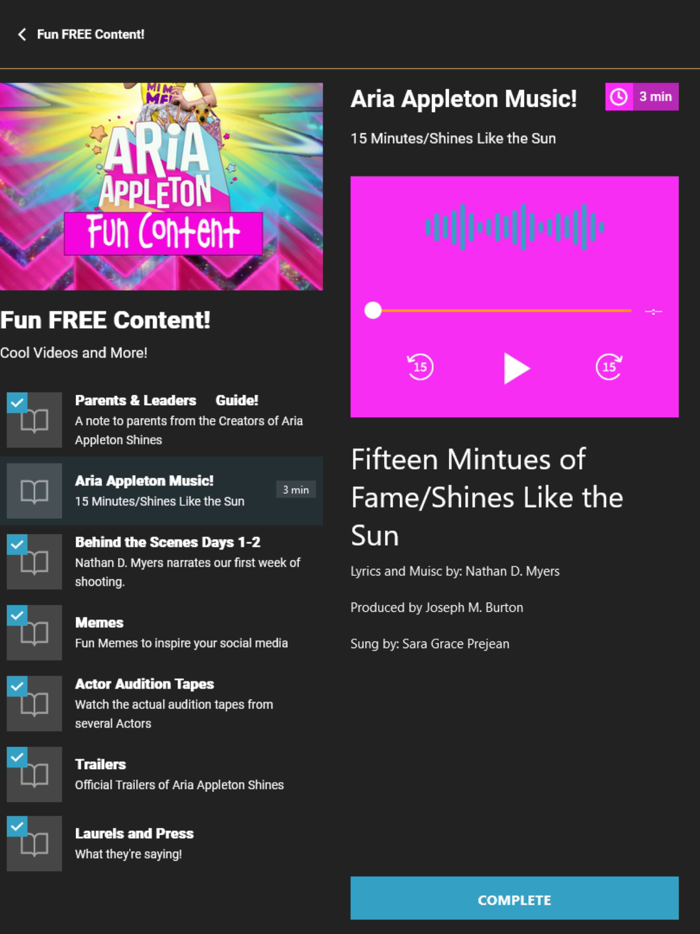Viewport: 700px width, 934px height.
Task: Click the book icon for Trailers lesson
Action: pyautogui.click(x=35, y=774)
